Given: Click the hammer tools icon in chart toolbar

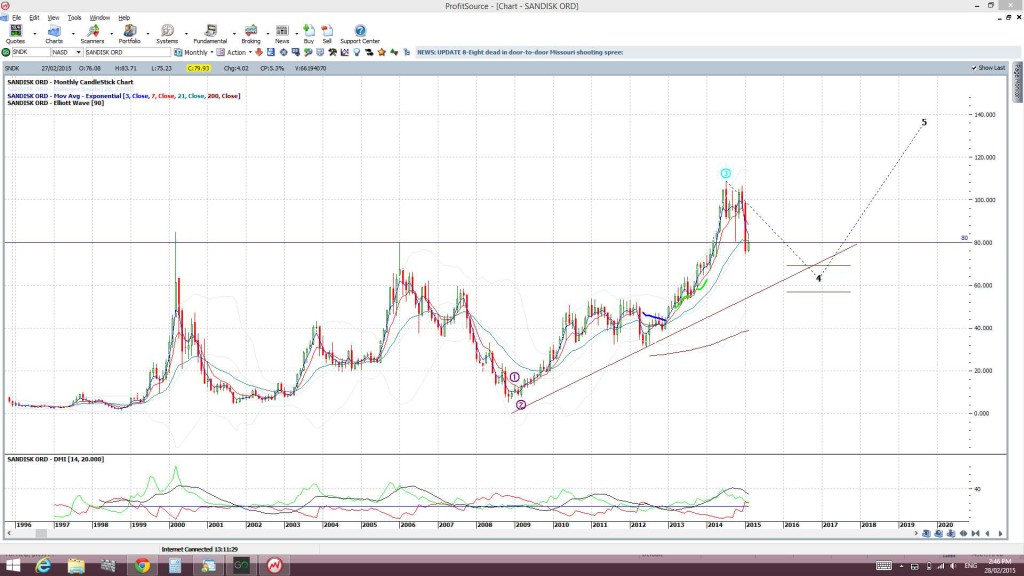Looking at the screenshot, I should coord(332,52).
